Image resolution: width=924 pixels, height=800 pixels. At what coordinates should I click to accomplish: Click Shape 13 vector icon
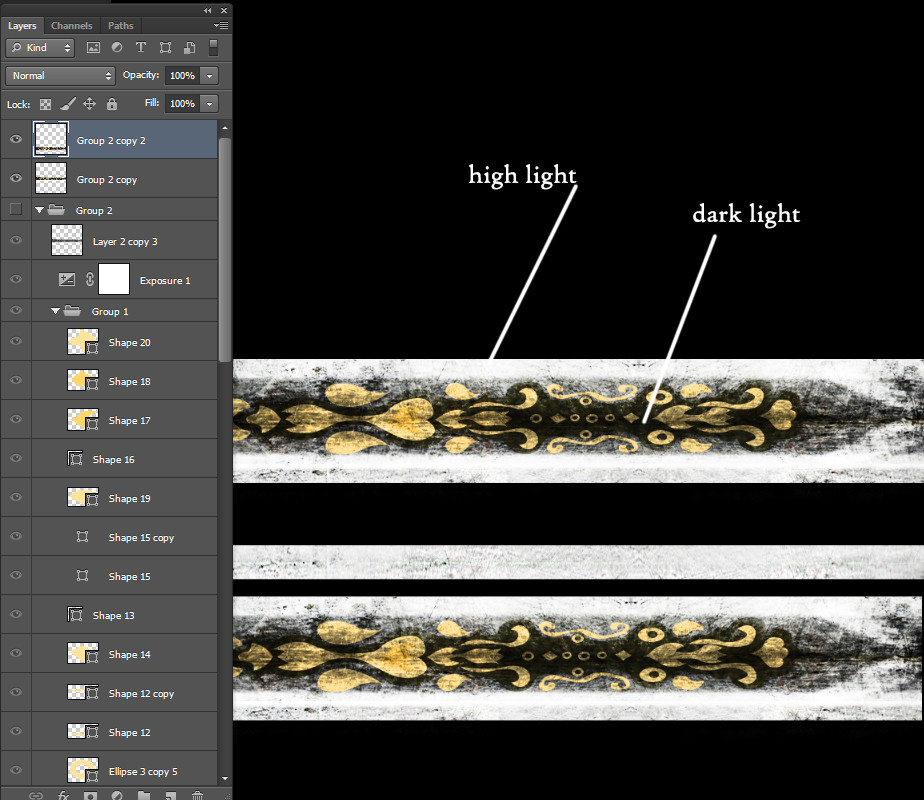[75, 614]
